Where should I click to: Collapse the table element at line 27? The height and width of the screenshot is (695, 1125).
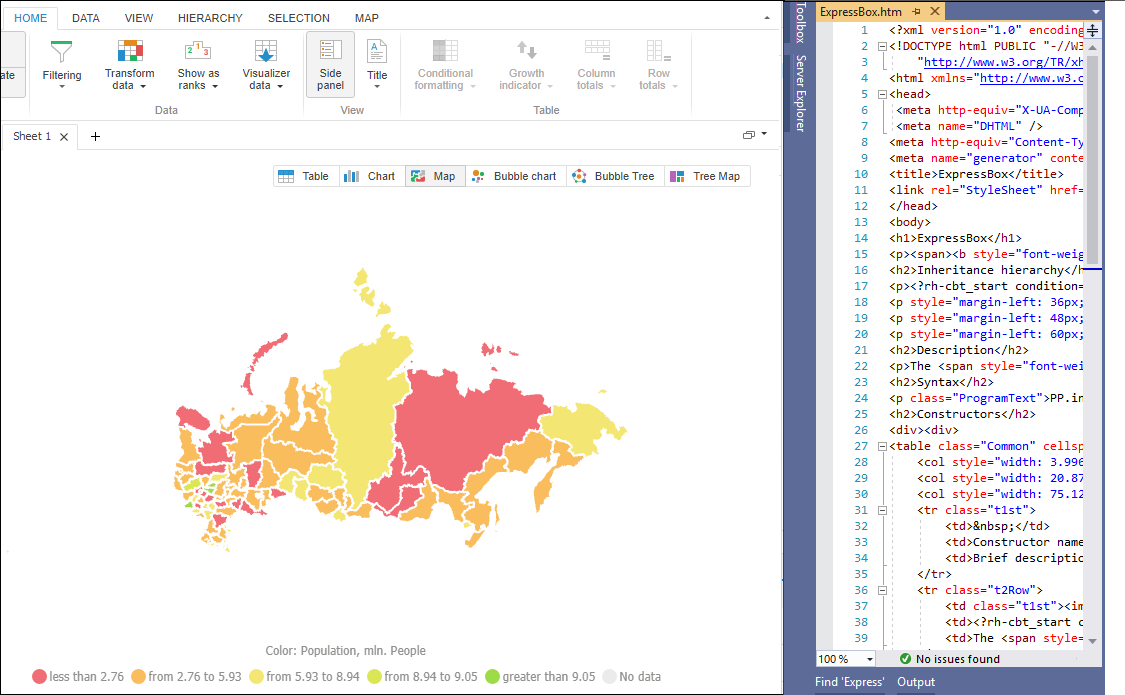pos(881,446)
